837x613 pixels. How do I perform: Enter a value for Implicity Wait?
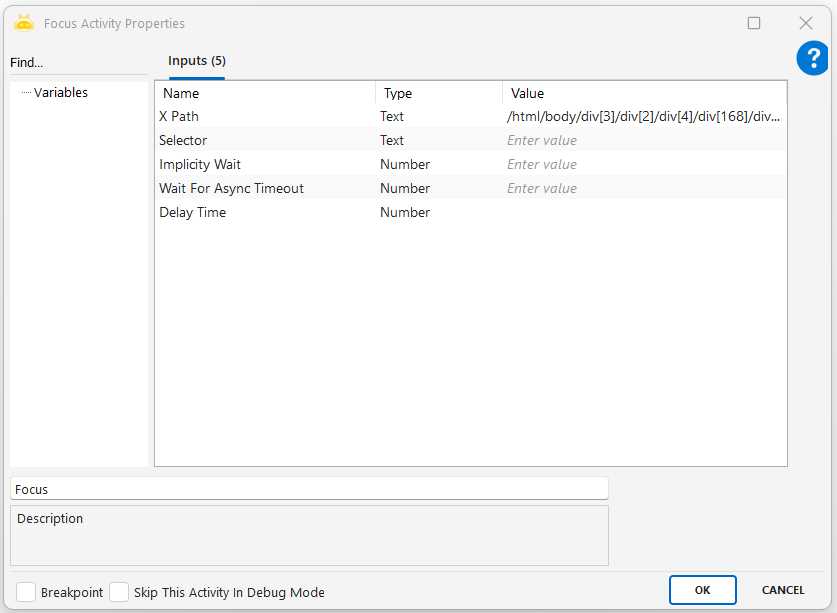[643, 165]
